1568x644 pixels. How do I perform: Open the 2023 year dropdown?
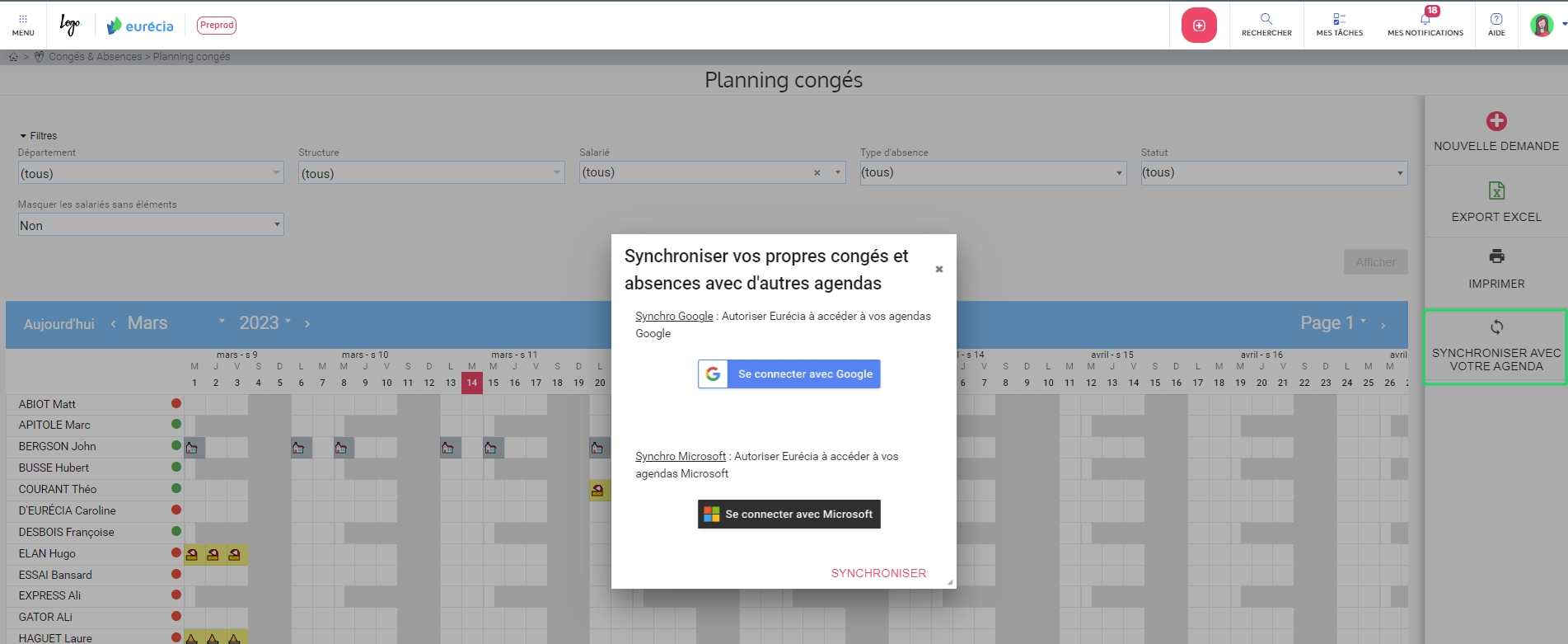[x=264, y=323]
